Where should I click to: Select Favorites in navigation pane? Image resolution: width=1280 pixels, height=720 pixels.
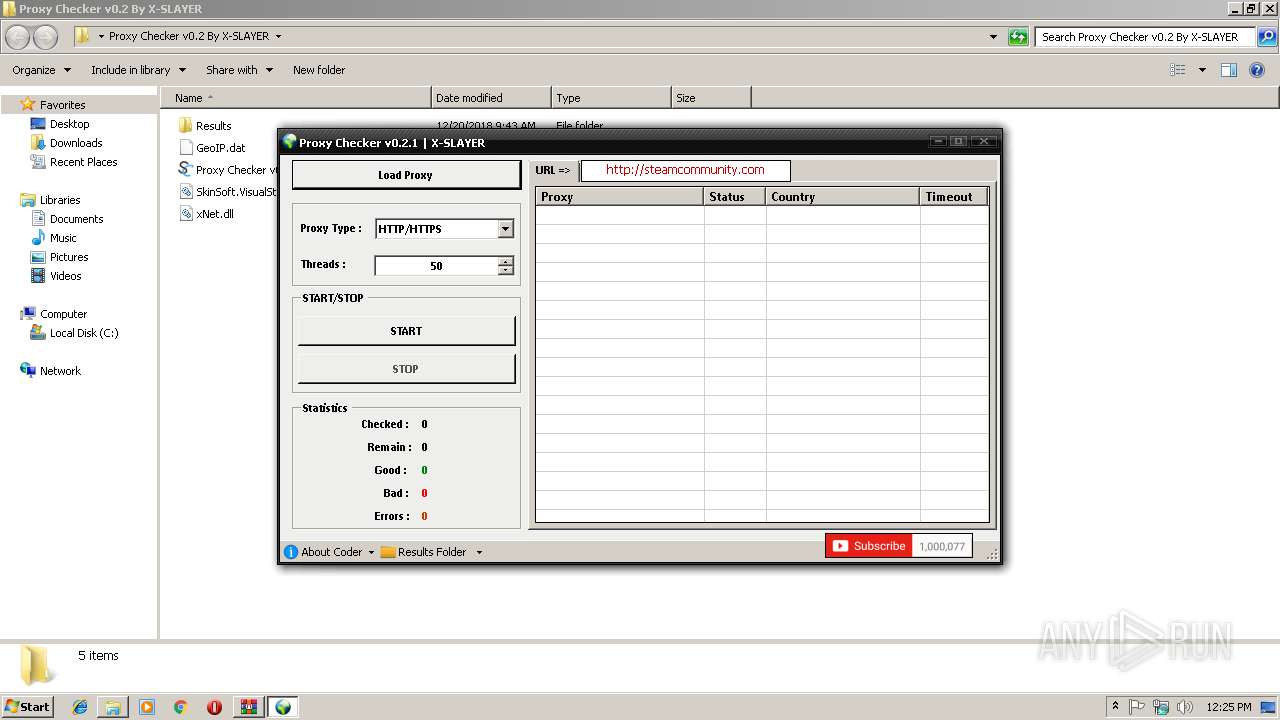point(62,105)
